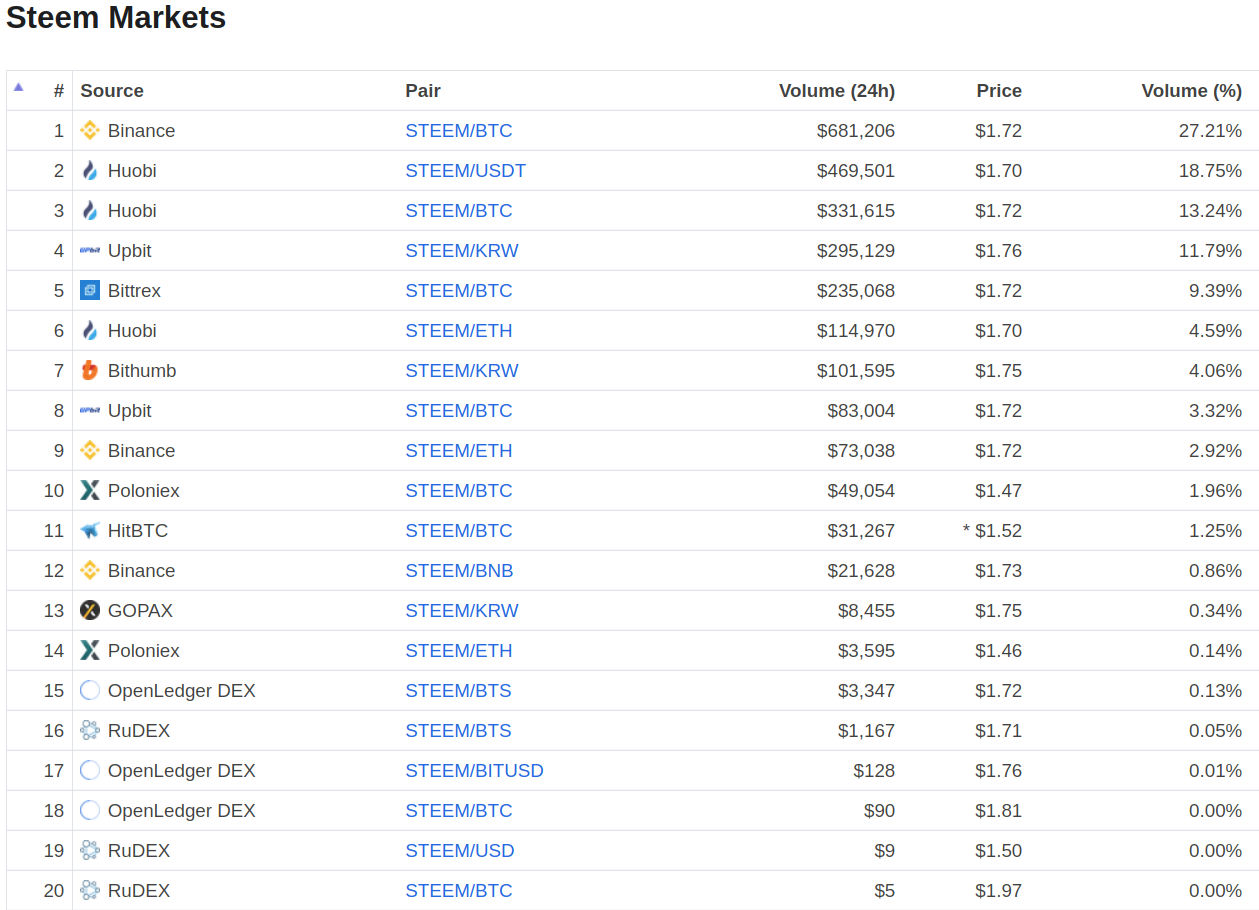Click the Huobi icon in row 2

(x=90, y=170)
